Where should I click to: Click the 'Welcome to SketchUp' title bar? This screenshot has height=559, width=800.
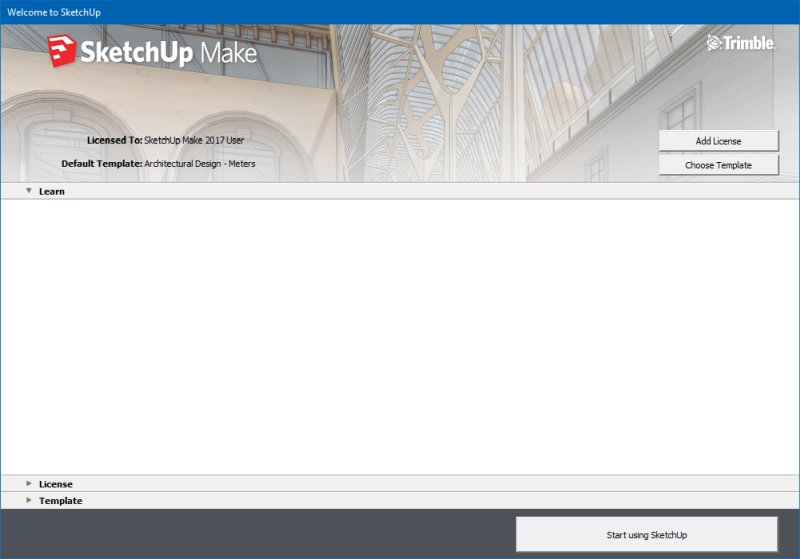pyautogui.click(x=400, y=12)
